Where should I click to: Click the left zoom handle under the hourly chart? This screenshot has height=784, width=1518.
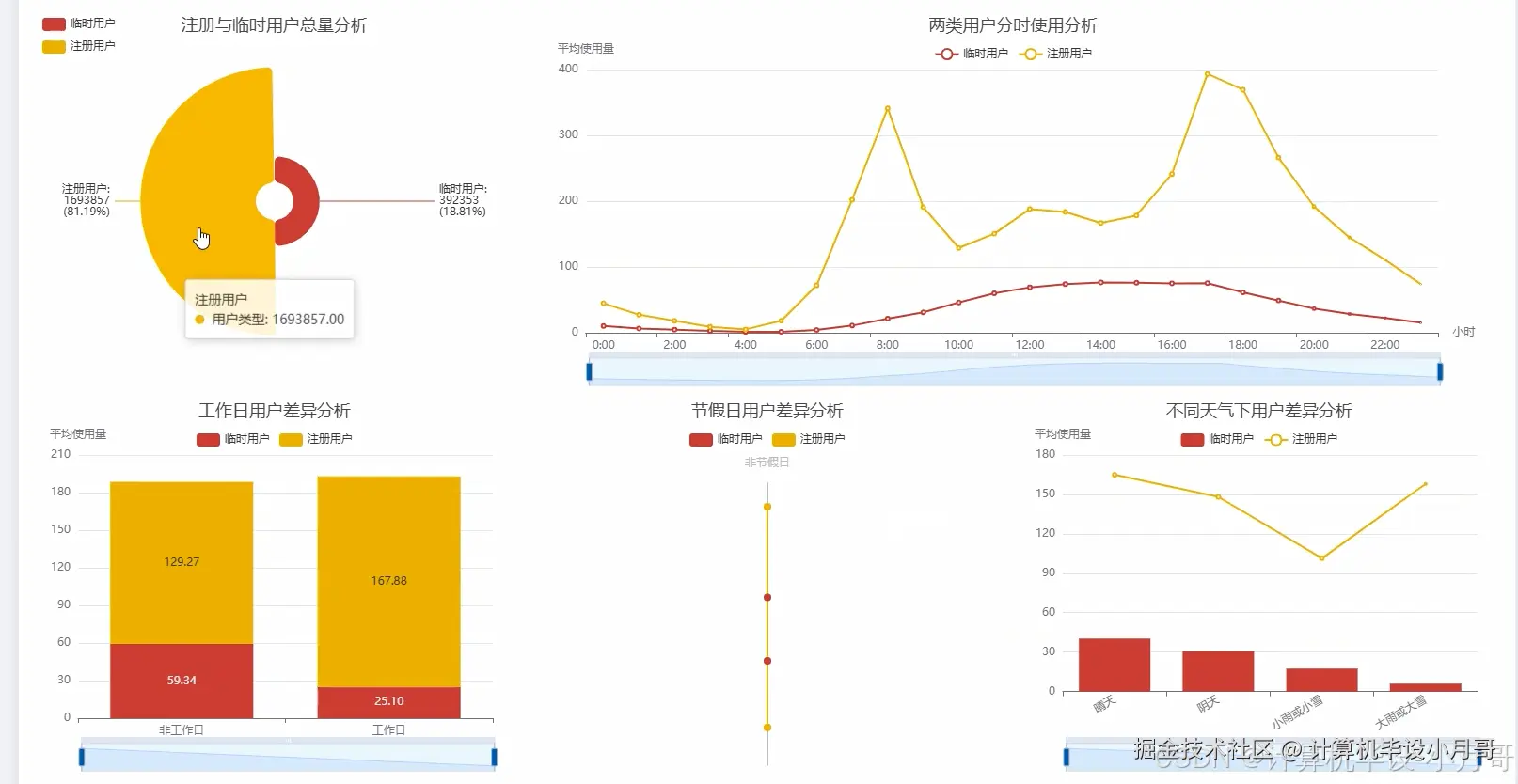click(x=590, y=371)
